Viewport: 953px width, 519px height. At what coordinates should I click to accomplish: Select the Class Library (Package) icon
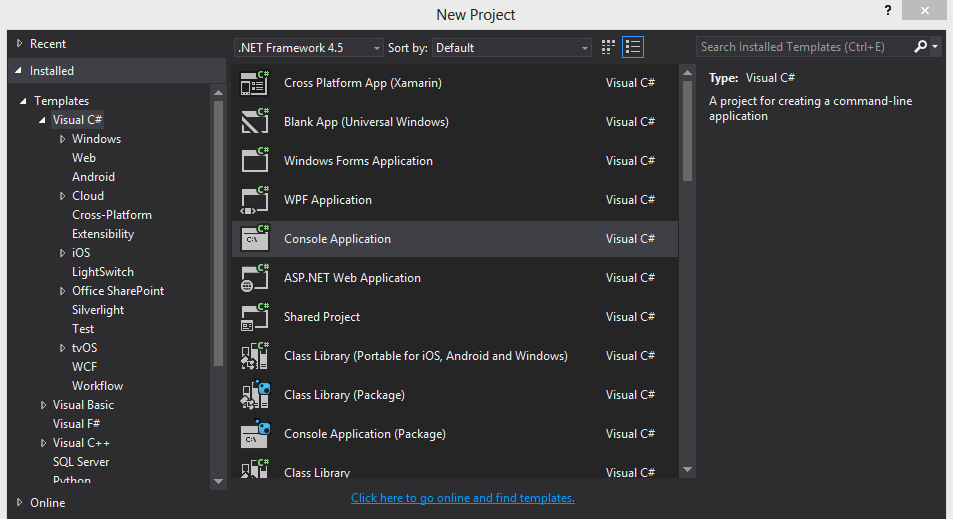click(x=255, y=395)
